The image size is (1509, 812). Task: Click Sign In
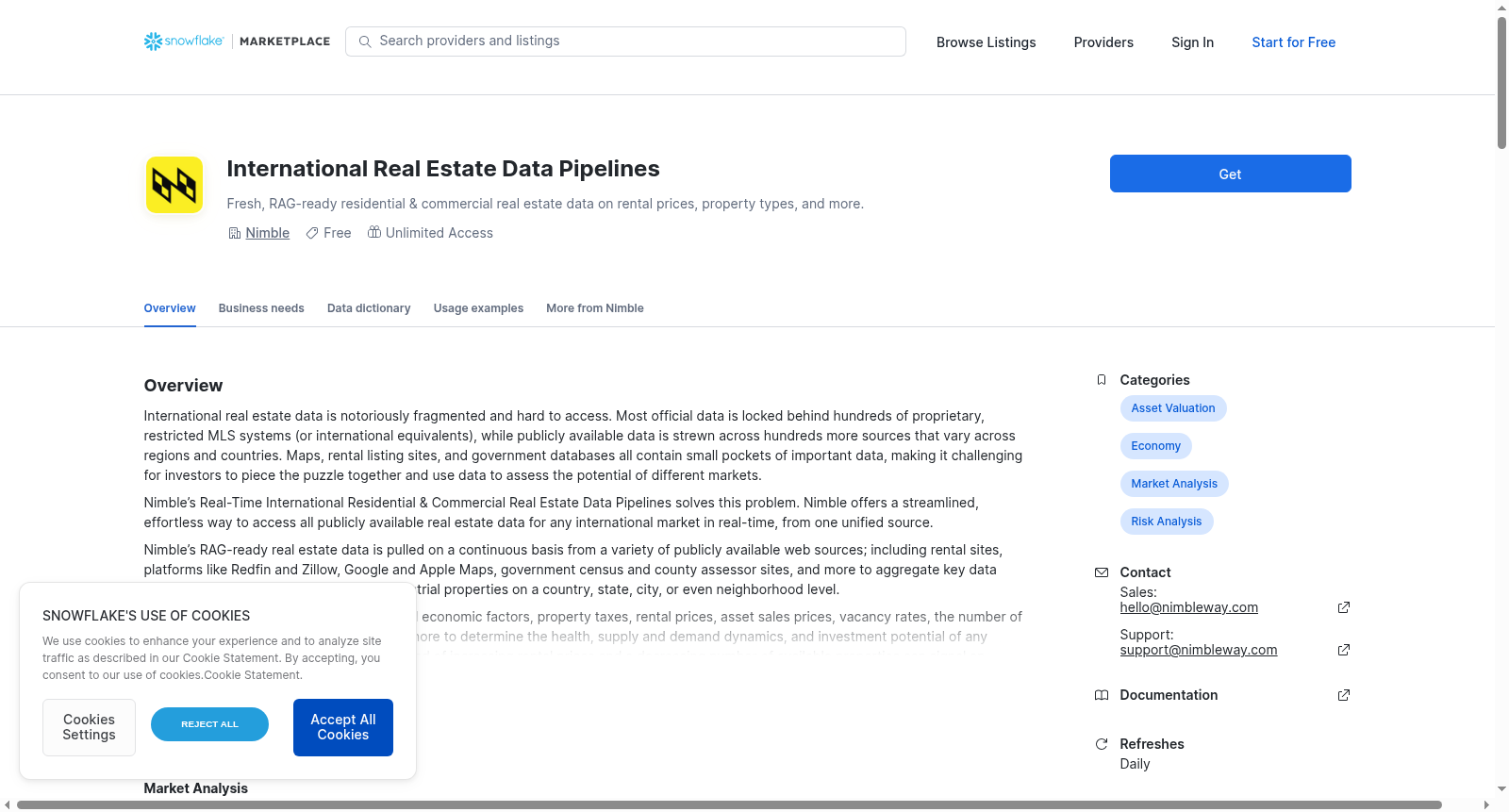point(1193,42)
